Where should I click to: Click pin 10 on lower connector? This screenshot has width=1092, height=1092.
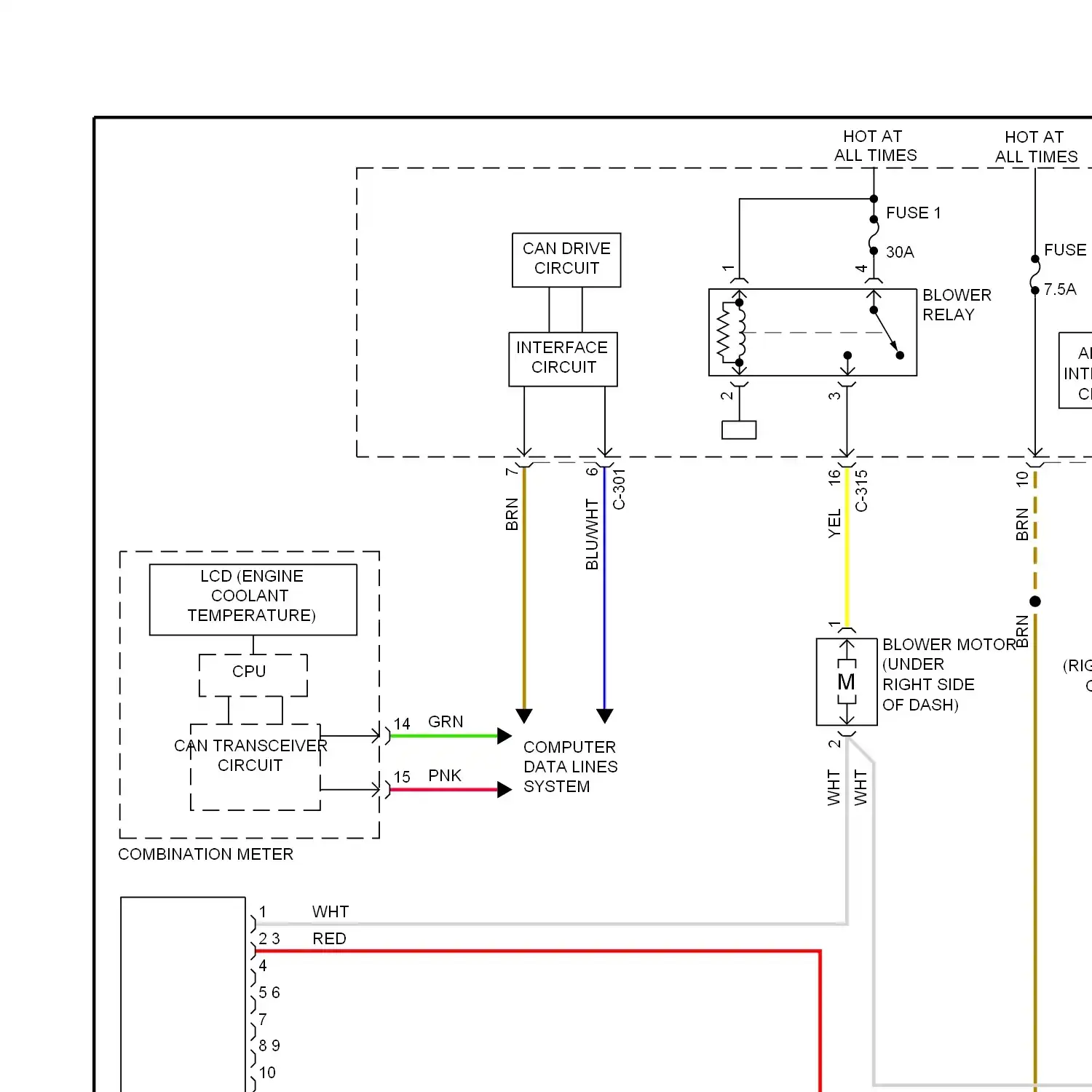[x=267, y=1073]
